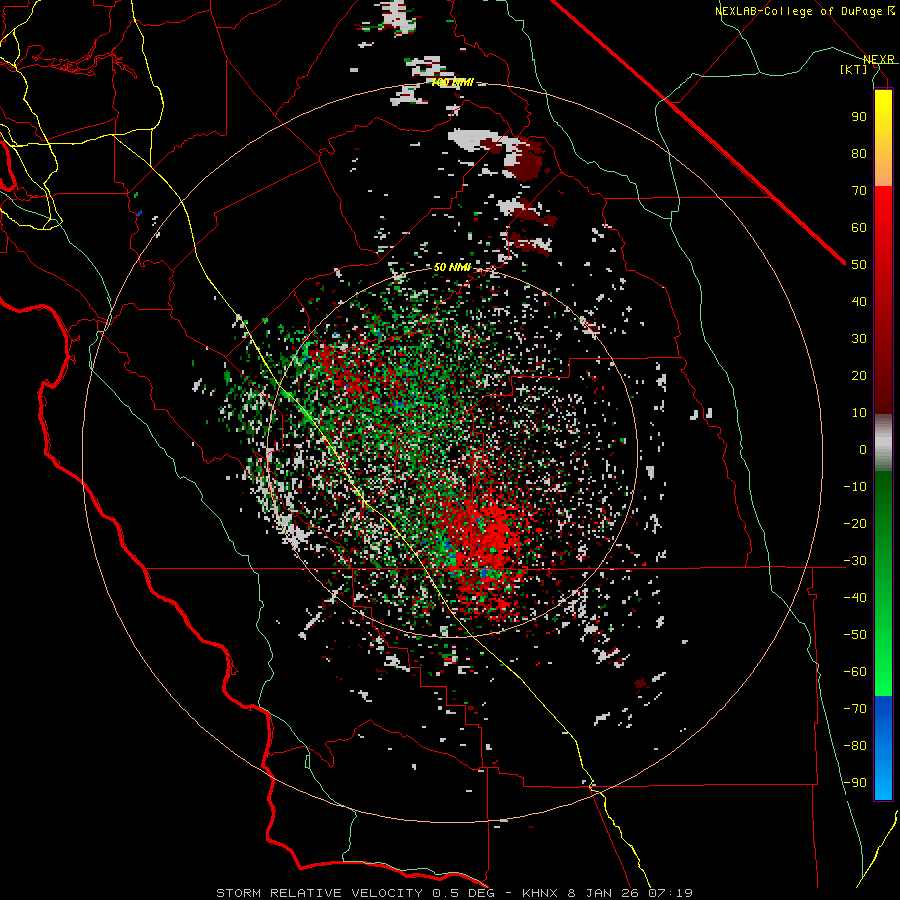Click the -90 knot scale value
This screenshot has width=900, height=900.
[855, 782]
